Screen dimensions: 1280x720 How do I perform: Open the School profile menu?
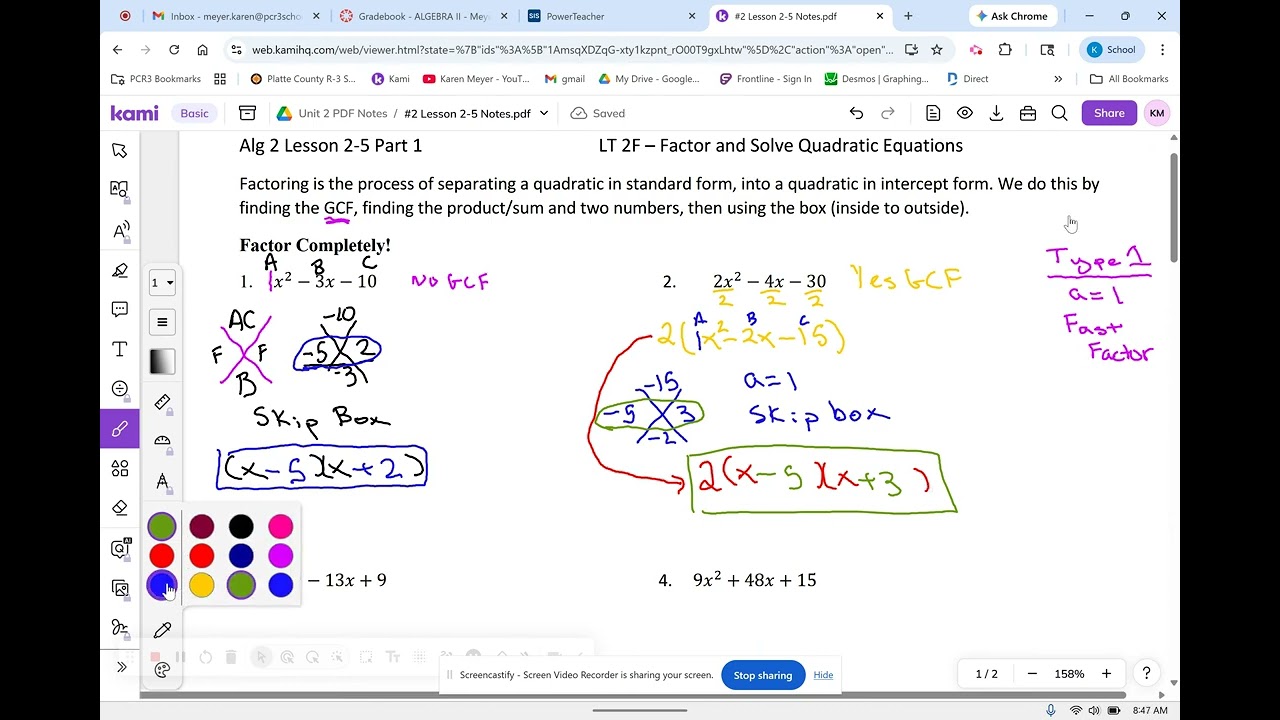(x=1112, y=49)
